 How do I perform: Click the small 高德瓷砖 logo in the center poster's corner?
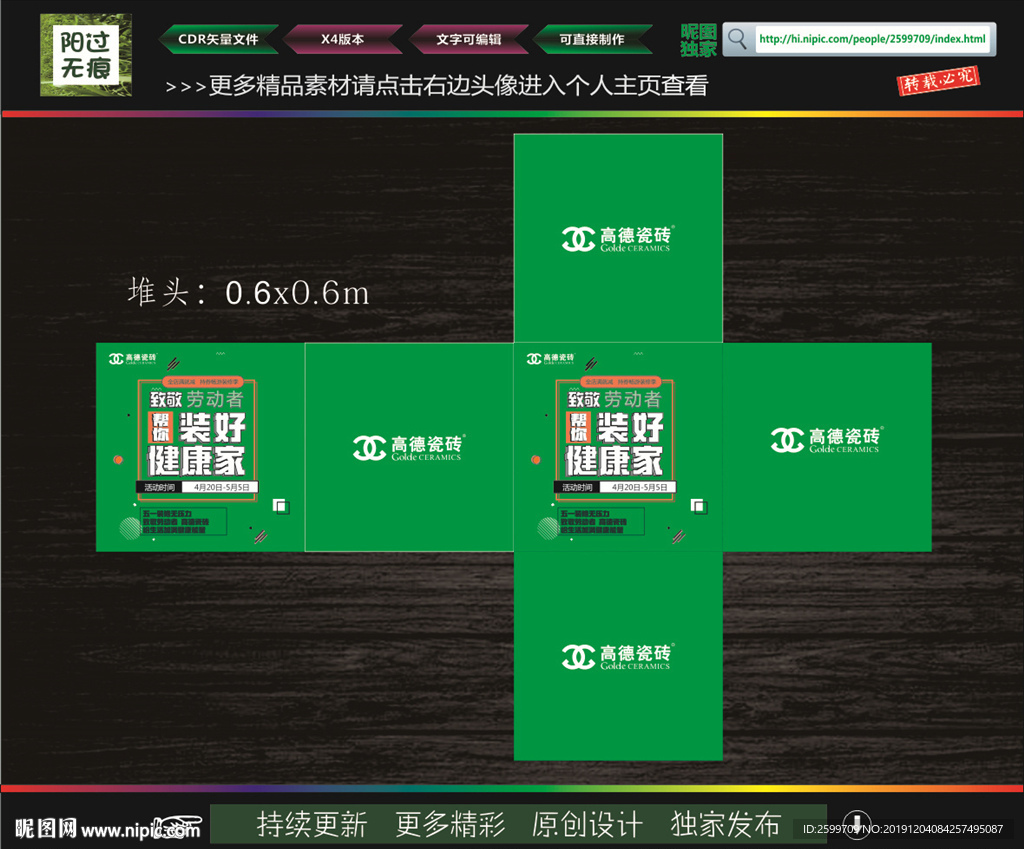pyautogui.click(x=551, y=359)
